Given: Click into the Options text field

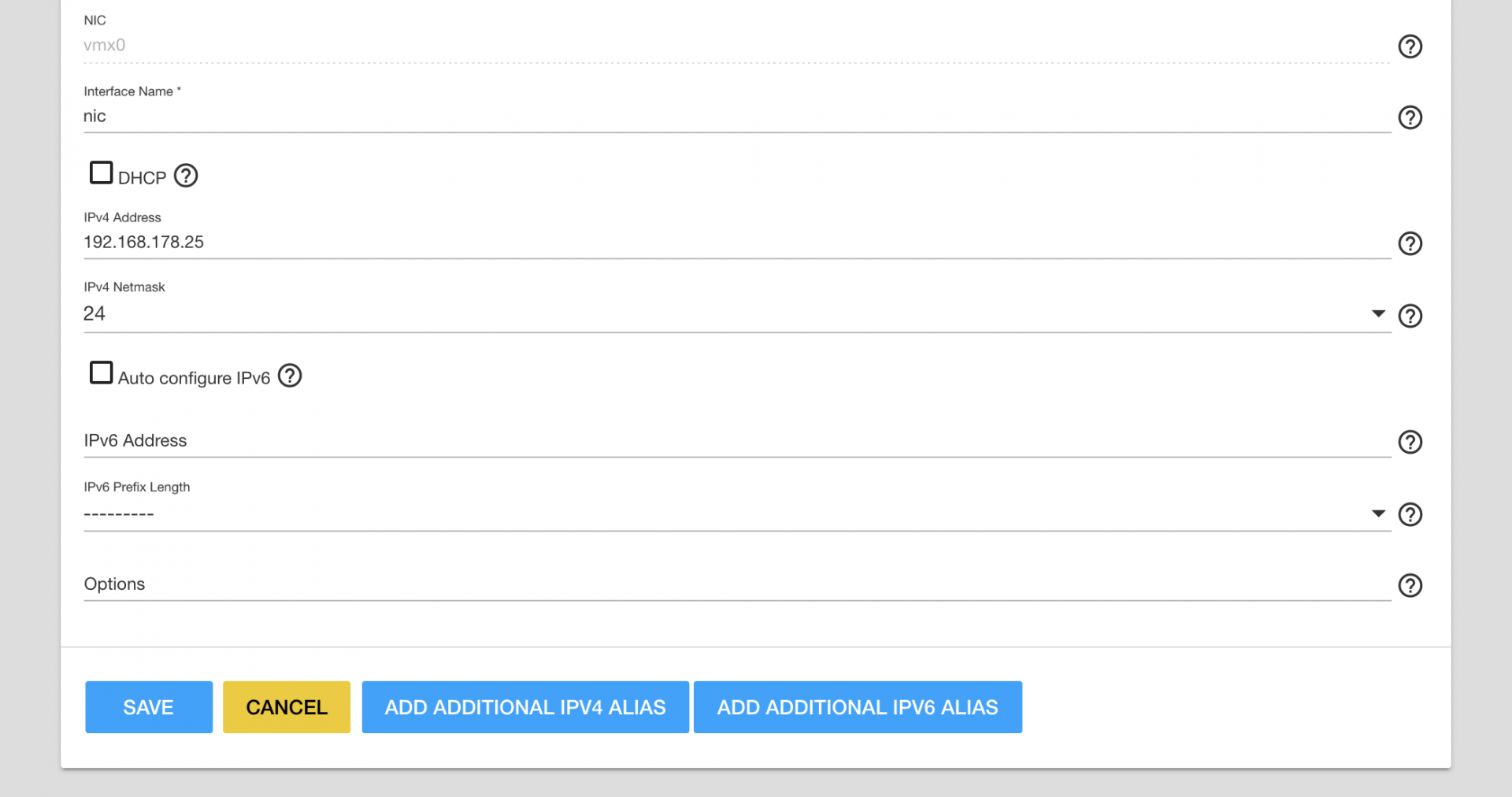Looking at the screenshot, I should pyautogui.click(x=737, y=584).
